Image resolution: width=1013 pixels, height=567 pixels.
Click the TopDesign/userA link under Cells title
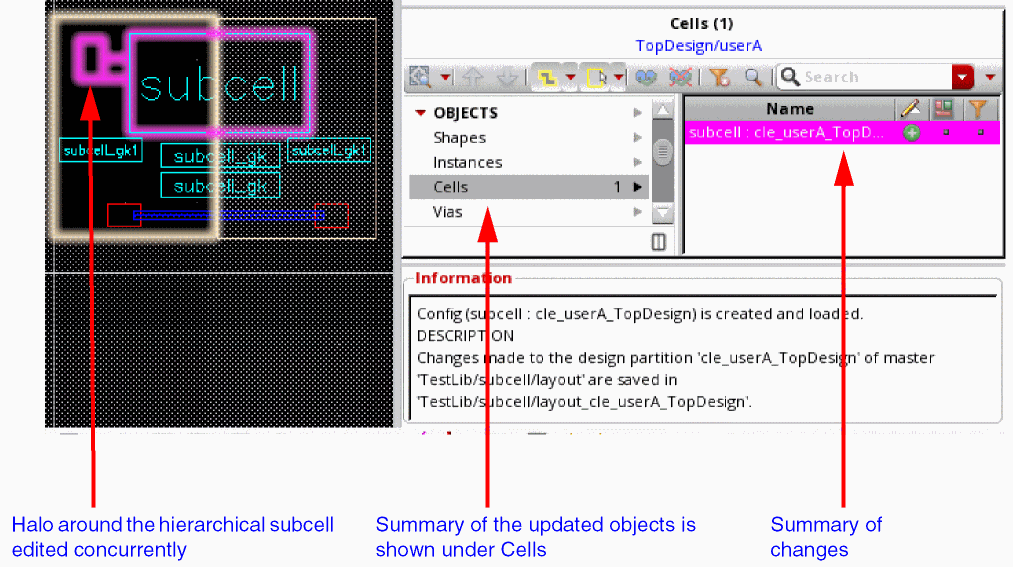698,46
